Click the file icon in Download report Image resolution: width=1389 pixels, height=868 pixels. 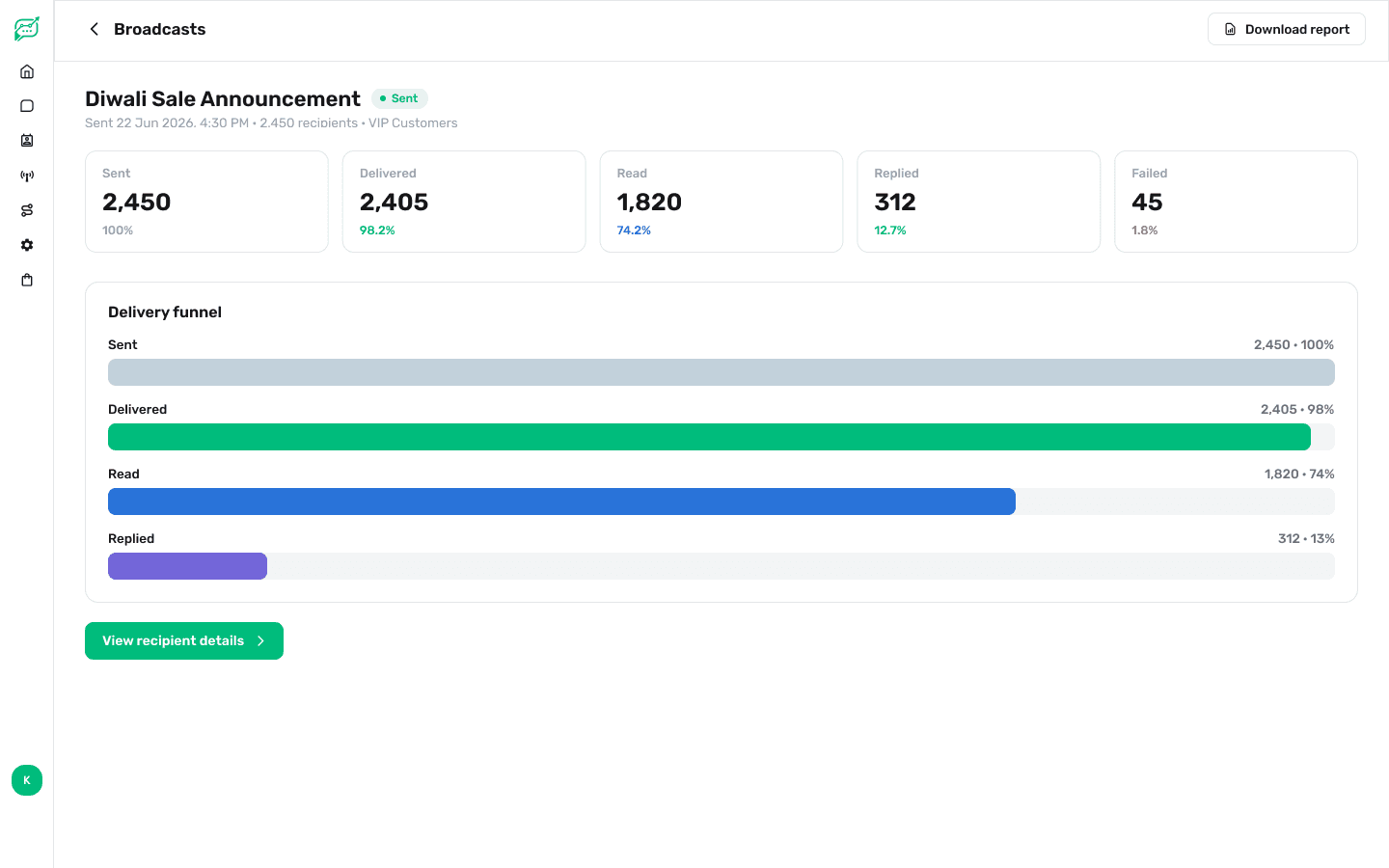tap(1230, 29)
